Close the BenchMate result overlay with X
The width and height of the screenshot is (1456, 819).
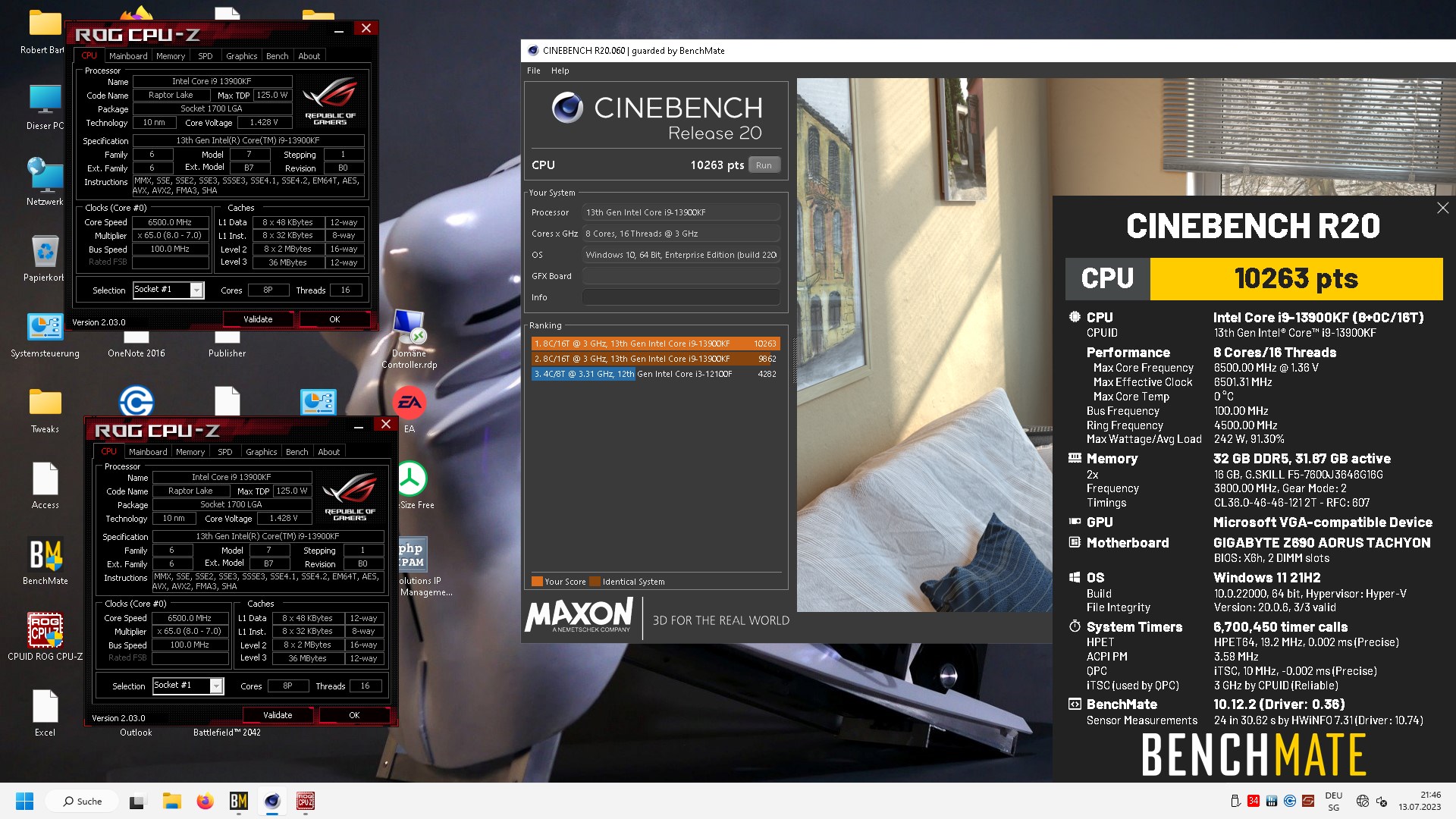tap(1442, 208)
